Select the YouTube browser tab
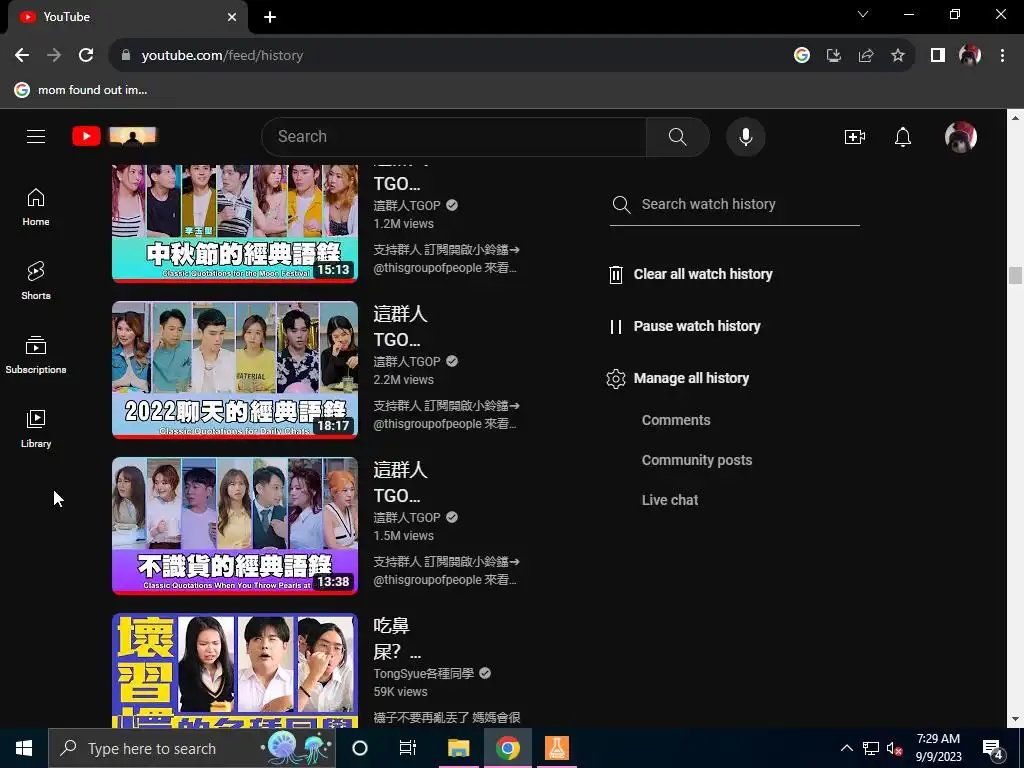The height and width of the screenshot is (768, 1024). (127, 17)
